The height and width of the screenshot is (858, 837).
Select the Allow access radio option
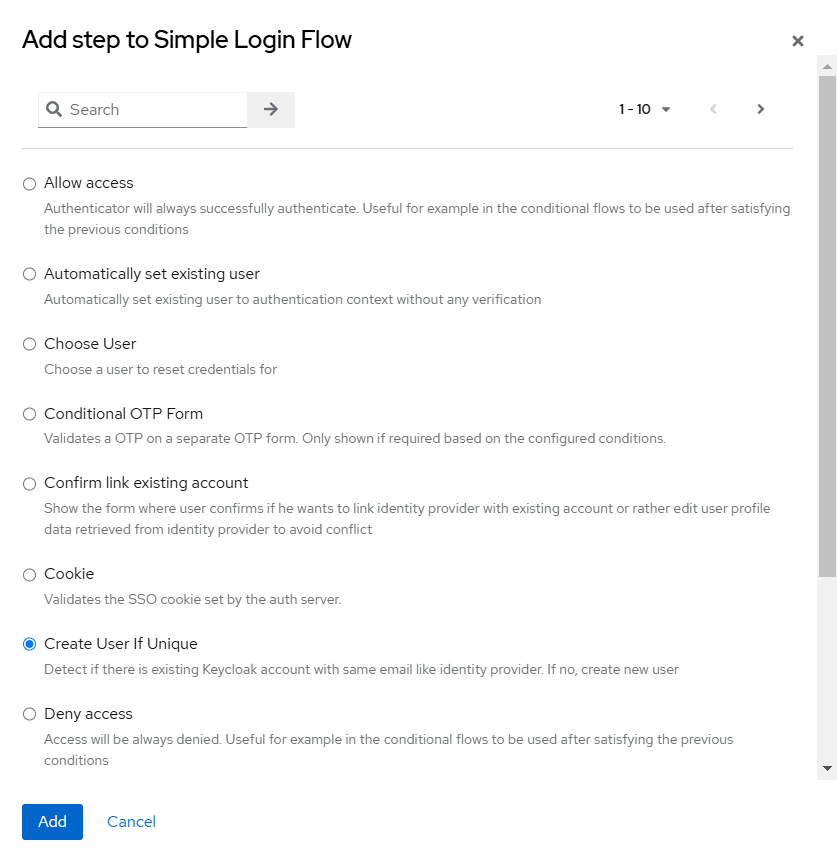tap(30, 184)
